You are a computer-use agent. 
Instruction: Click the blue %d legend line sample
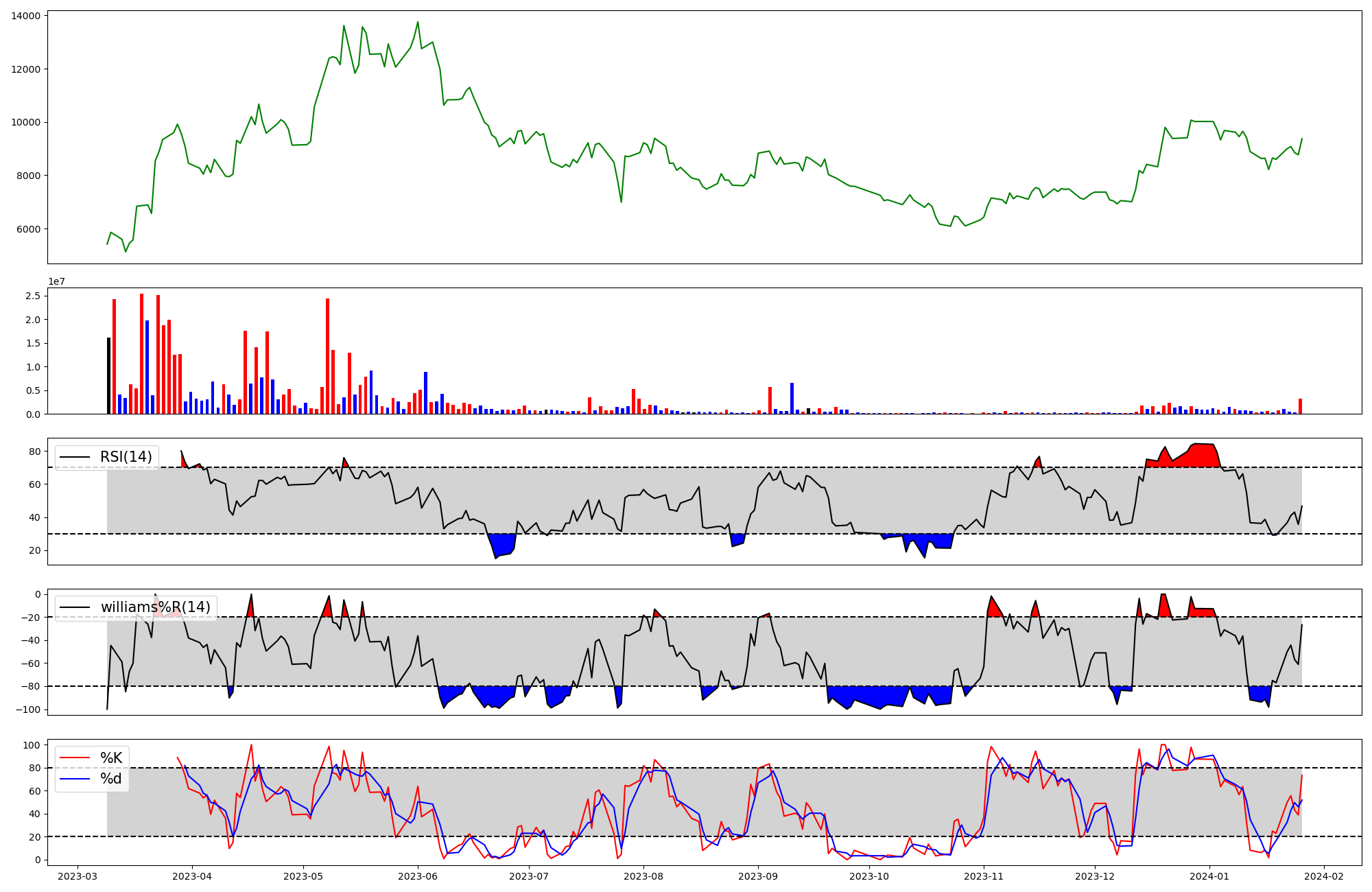(75, 779)
